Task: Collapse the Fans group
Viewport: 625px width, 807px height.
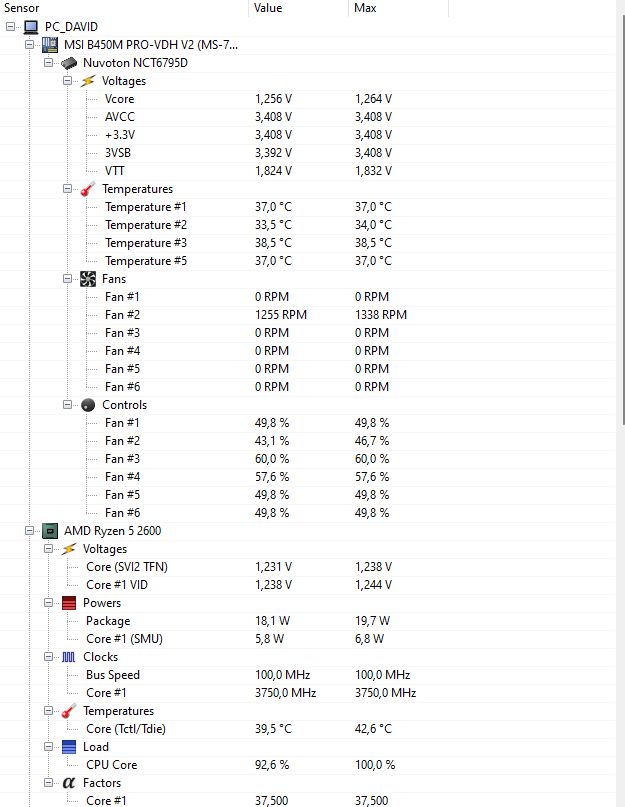Action: click(x=67, y=279)
